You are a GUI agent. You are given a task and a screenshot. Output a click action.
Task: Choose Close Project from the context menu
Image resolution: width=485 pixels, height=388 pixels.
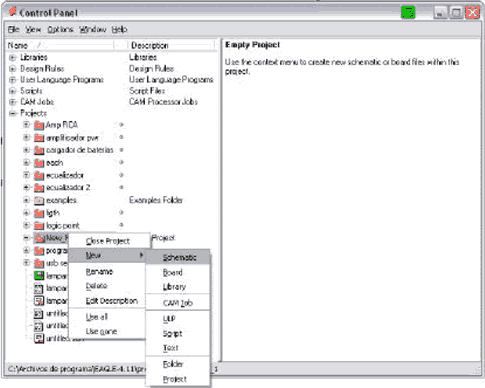click(x=108, y=241)
